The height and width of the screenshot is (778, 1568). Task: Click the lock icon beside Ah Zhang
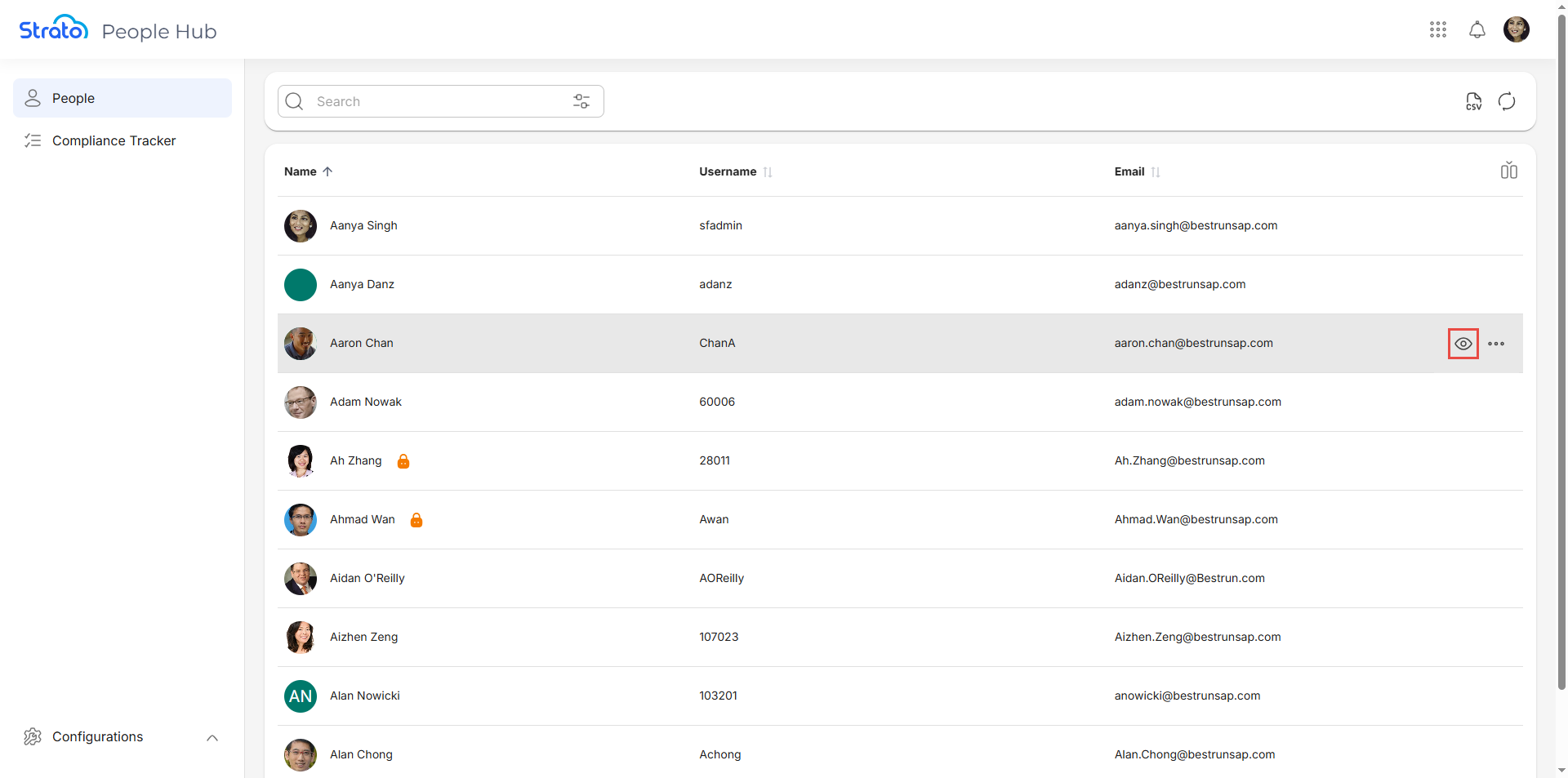pyautogui.click(x=403, y=461)
